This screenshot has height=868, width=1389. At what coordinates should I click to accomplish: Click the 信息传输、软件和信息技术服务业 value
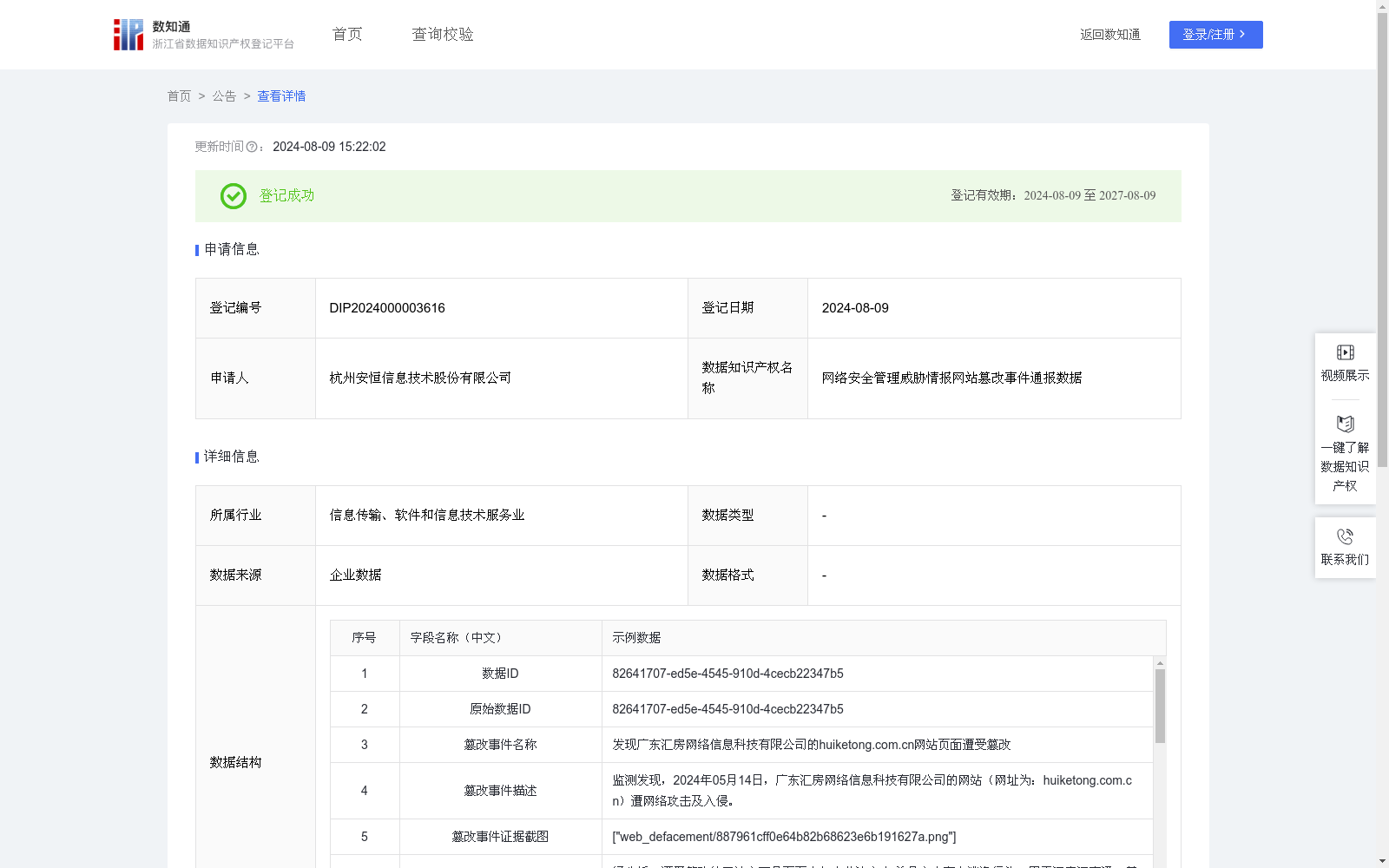[427, 516]
